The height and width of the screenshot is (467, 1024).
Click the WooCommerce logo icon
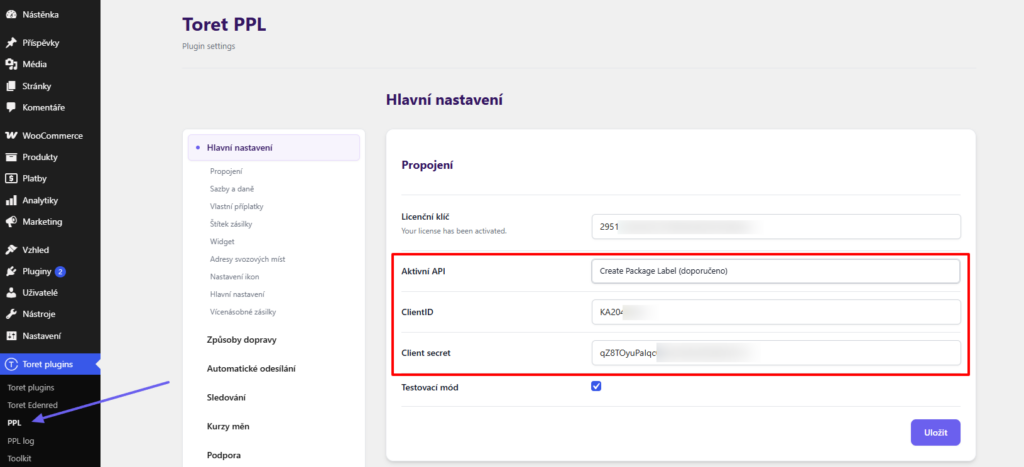[10, 136]
